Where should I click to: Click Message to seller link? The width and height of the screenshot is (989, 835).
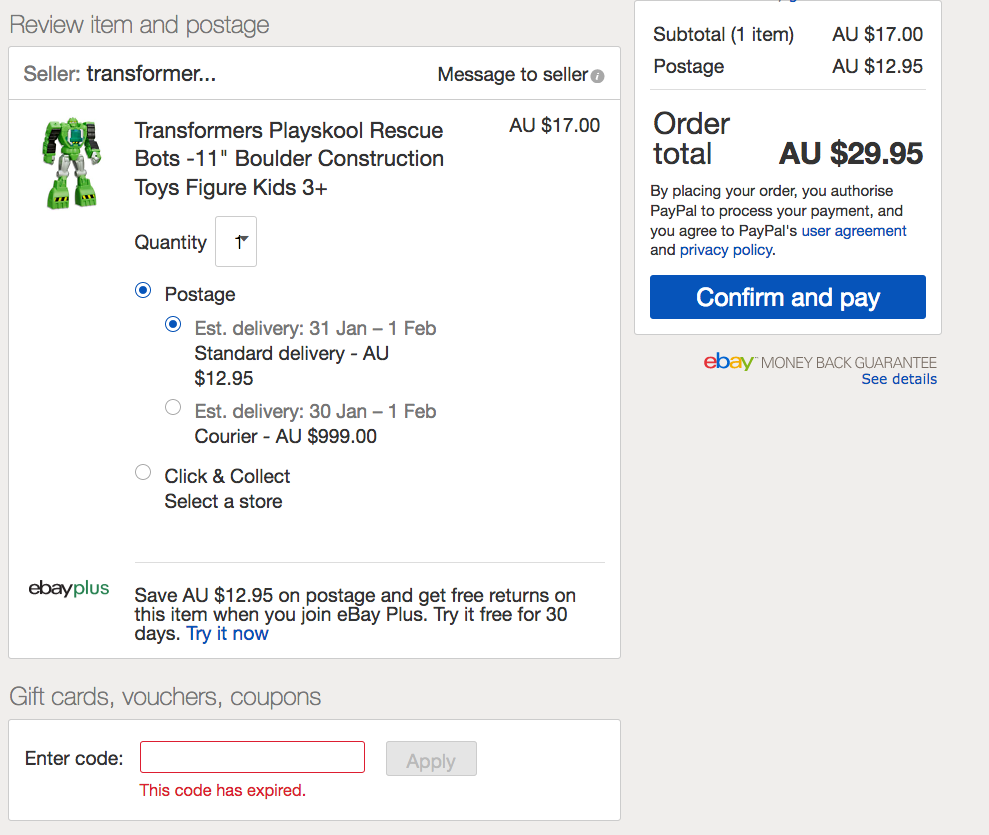click(513, 75)
